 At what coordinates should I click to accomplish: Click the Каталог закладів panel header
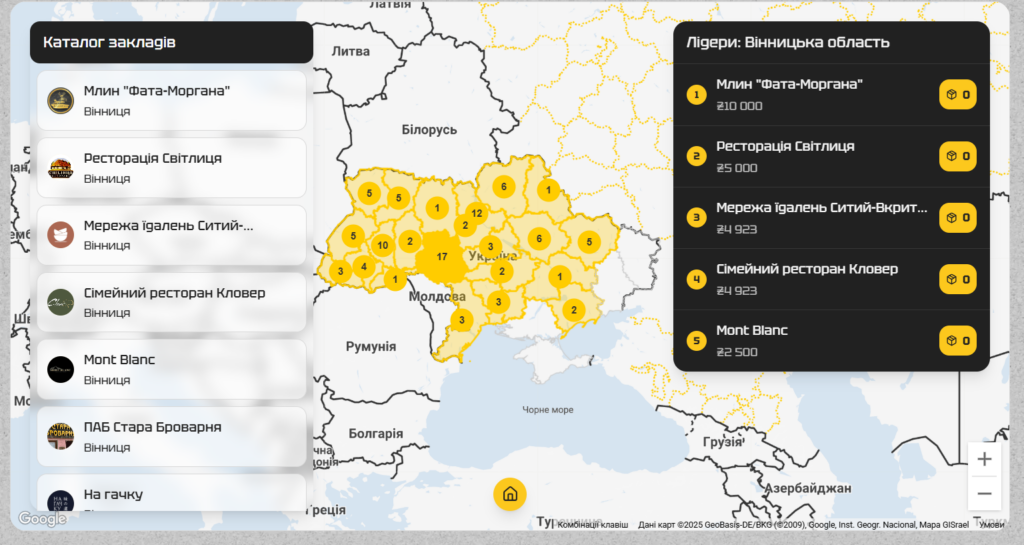[171, 43]
